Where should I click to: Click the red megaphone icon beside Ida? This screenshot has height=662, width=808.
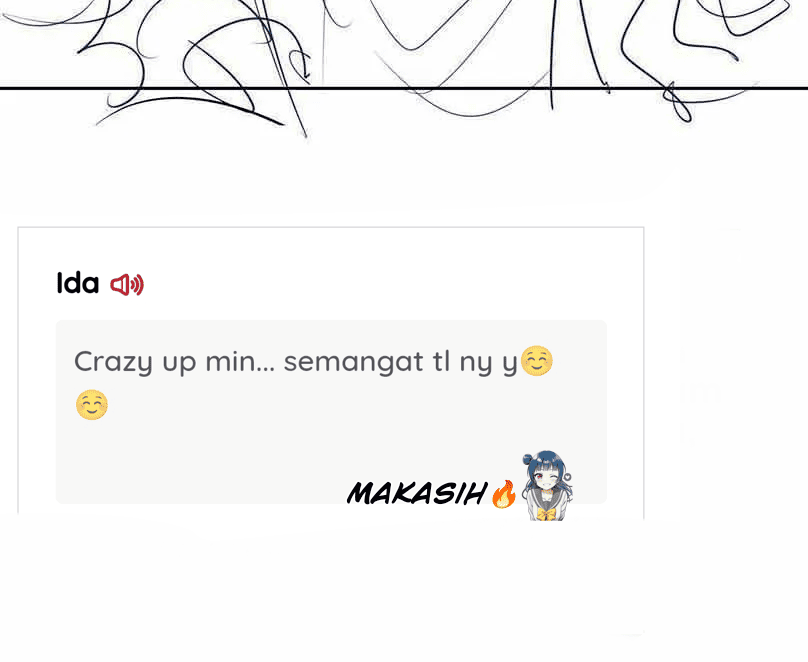point(127,284)
